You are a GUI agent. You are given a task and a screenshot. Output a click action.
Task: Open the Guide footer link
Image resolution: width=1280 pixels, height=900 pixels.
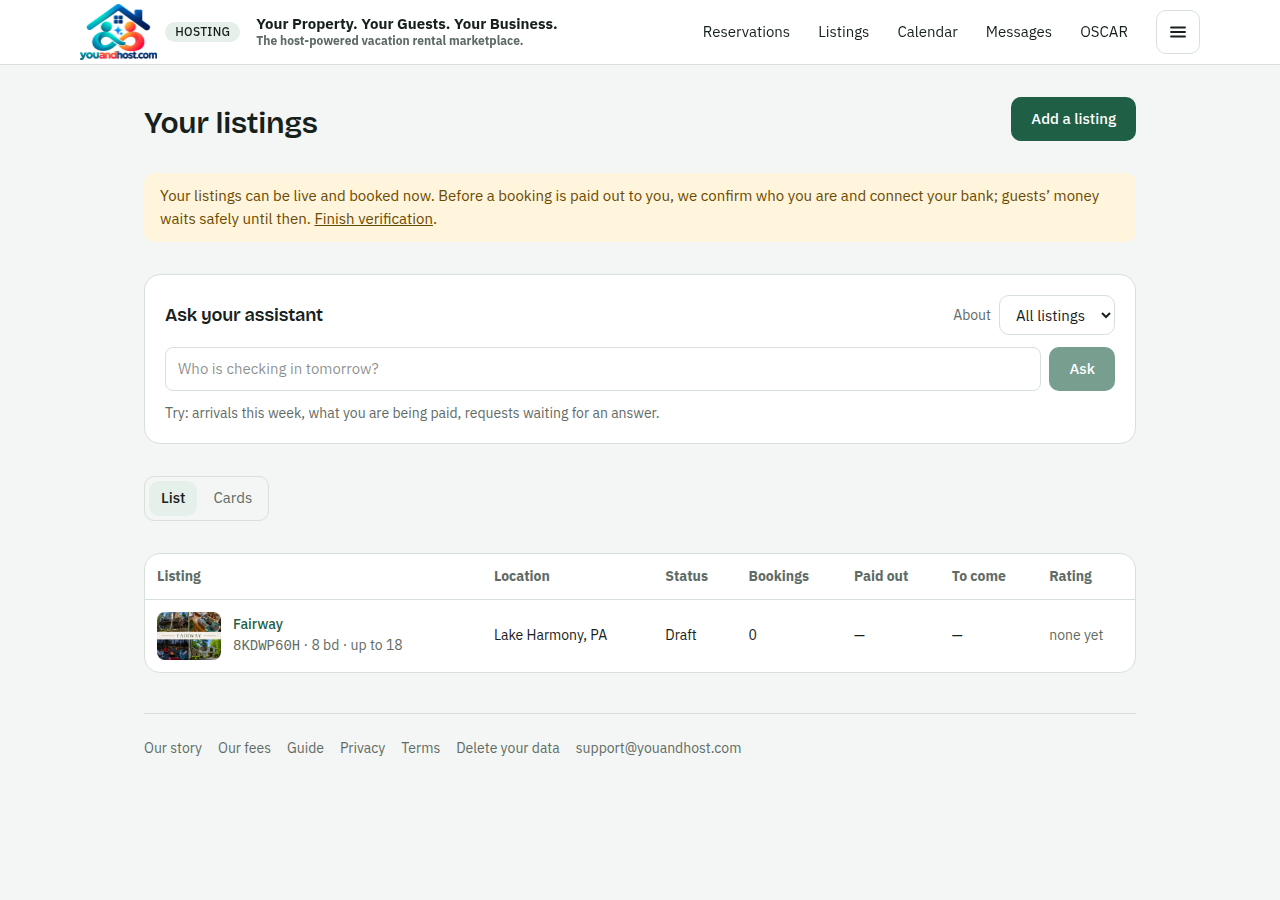305,748
